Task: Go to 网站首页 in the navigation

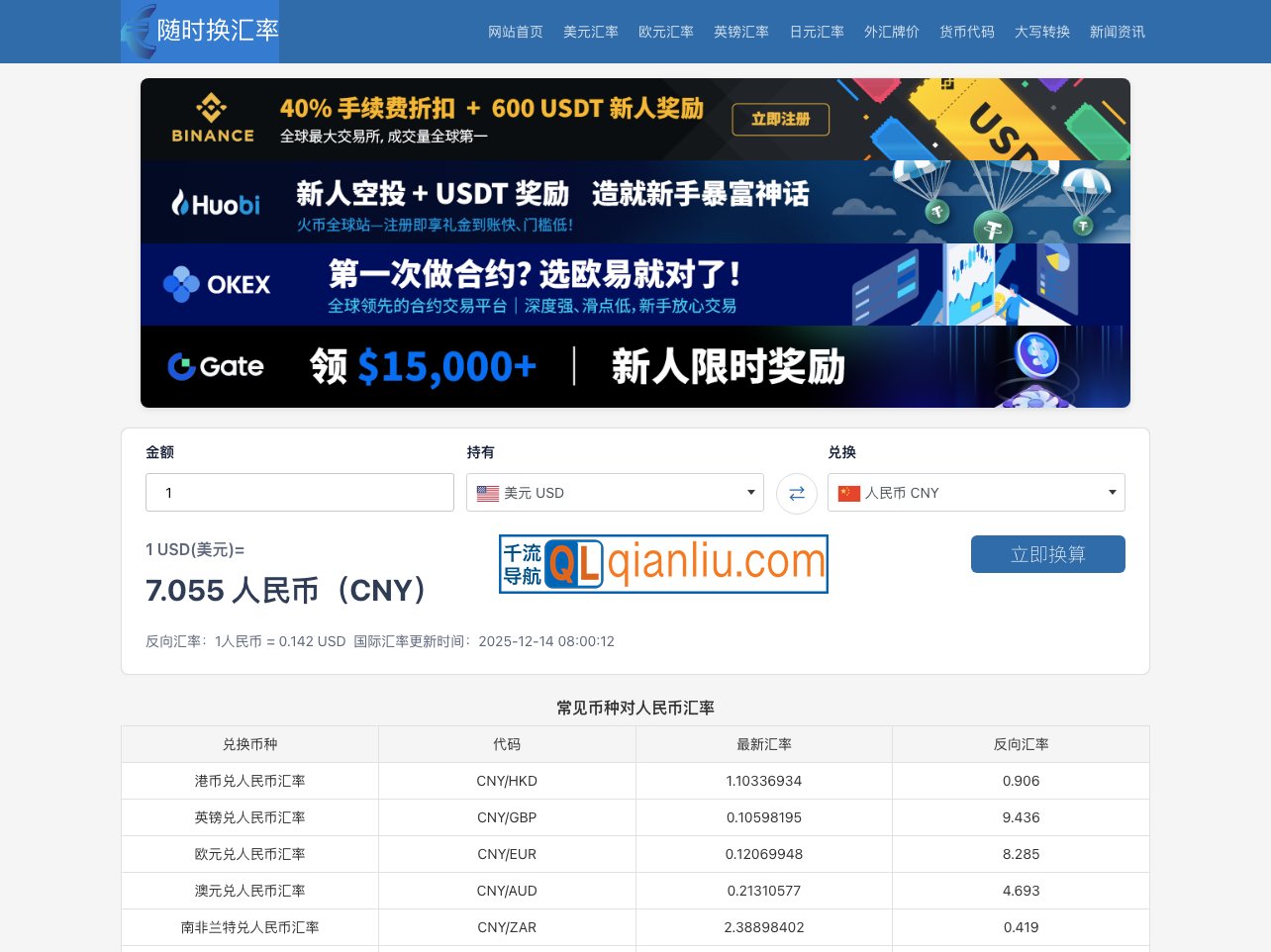Action: [516, 32]
